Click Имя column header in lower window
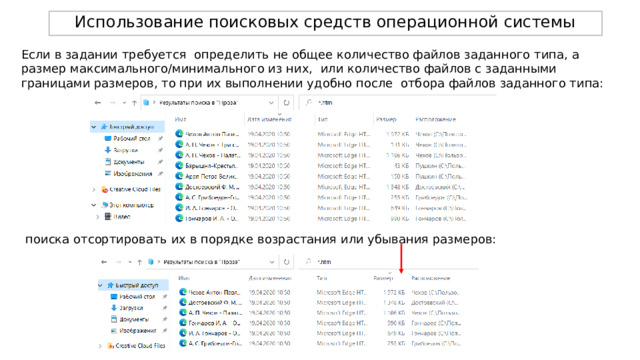640x360 pixels. tap(184, 278)
